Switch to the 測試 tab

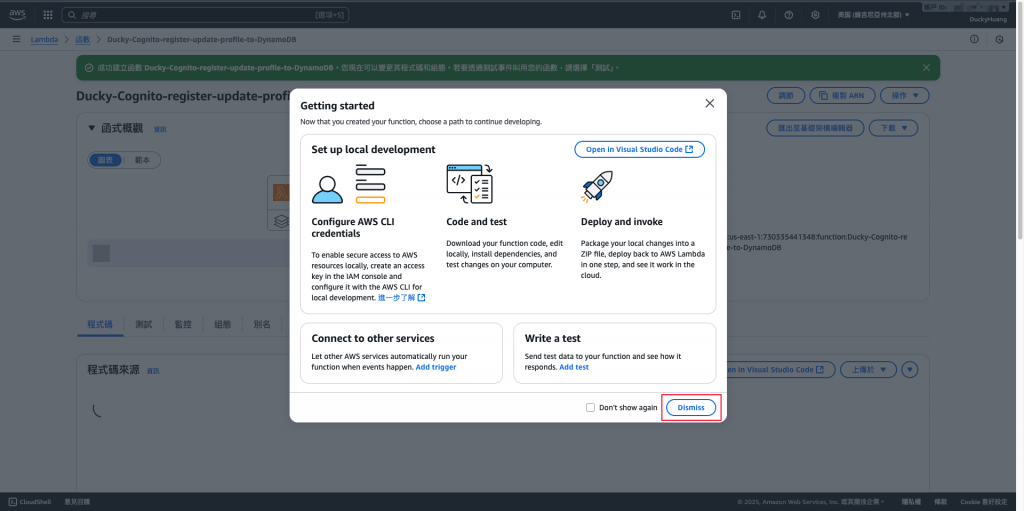(144, 324)
